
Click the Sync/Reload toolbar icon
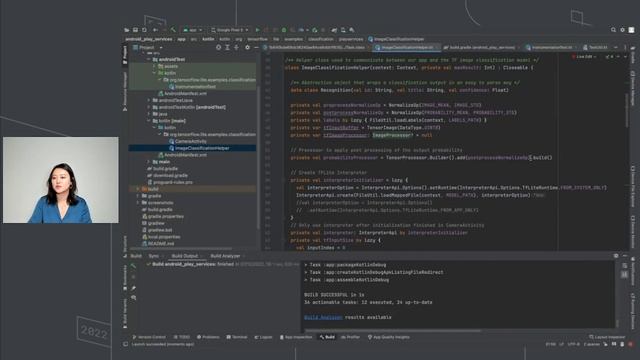click(x=144, y=30)
